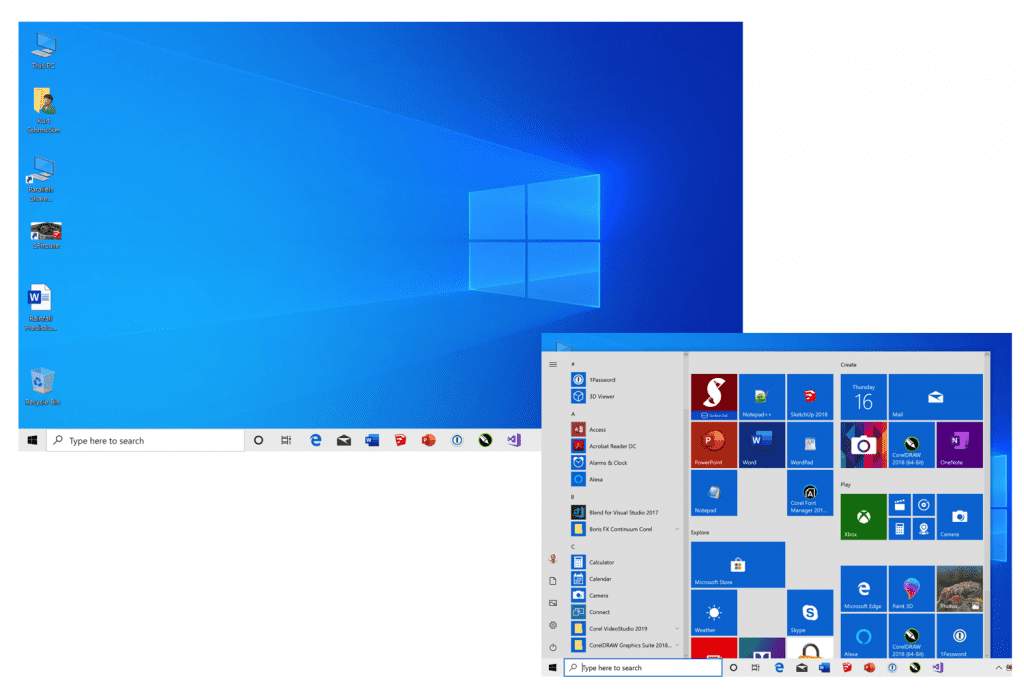Expand Boris FX Continuum Corel folder
Viewport: 1024px width, 698px height.
point(626,529)
